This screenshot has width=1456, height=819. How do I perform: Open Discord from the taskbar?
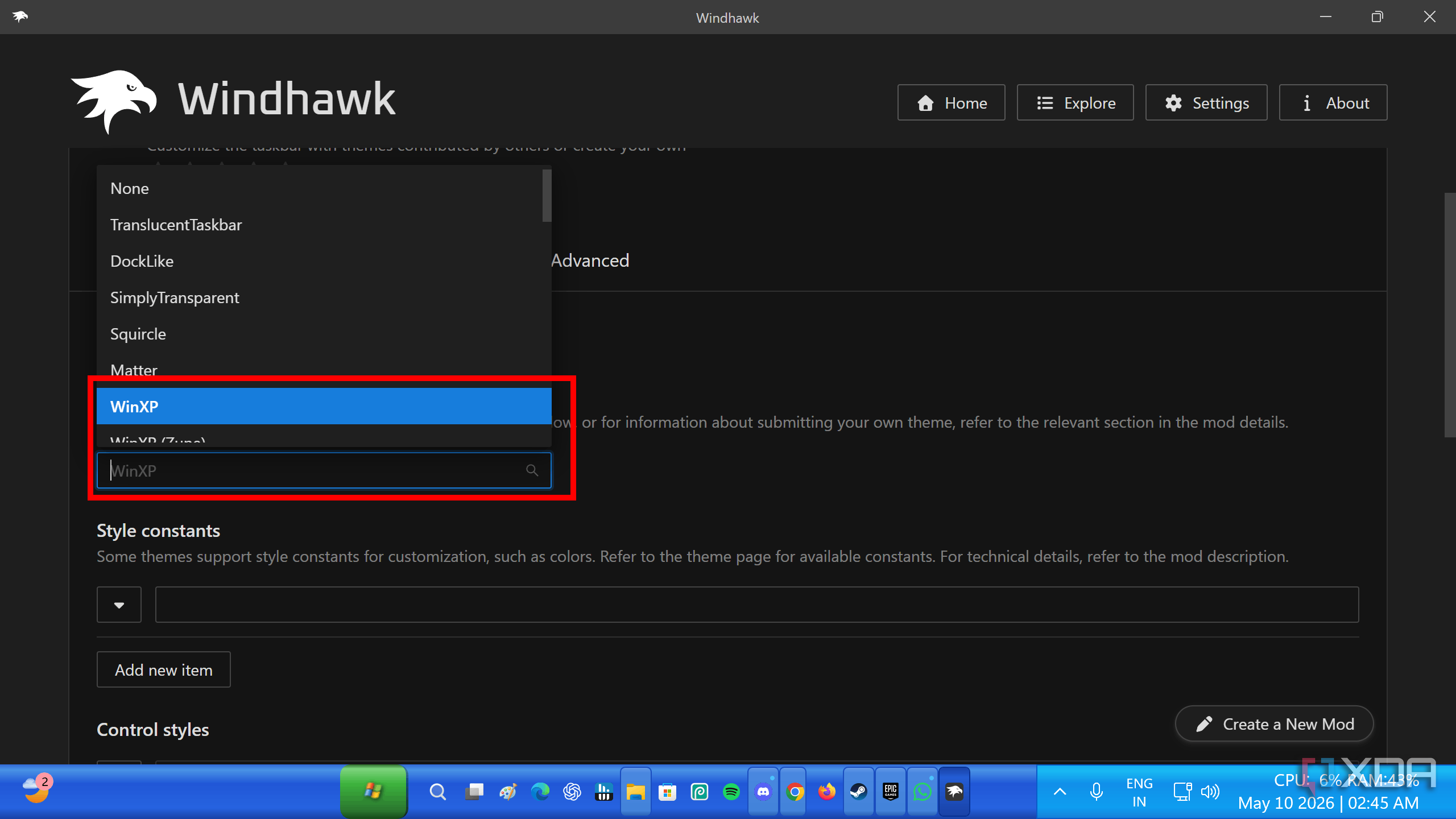point(763,792)
